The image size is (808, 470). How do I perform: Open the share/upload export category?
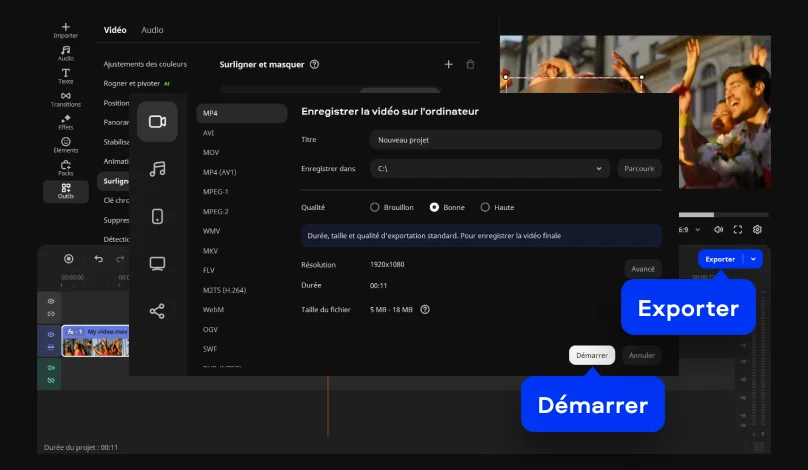(157, 311)
